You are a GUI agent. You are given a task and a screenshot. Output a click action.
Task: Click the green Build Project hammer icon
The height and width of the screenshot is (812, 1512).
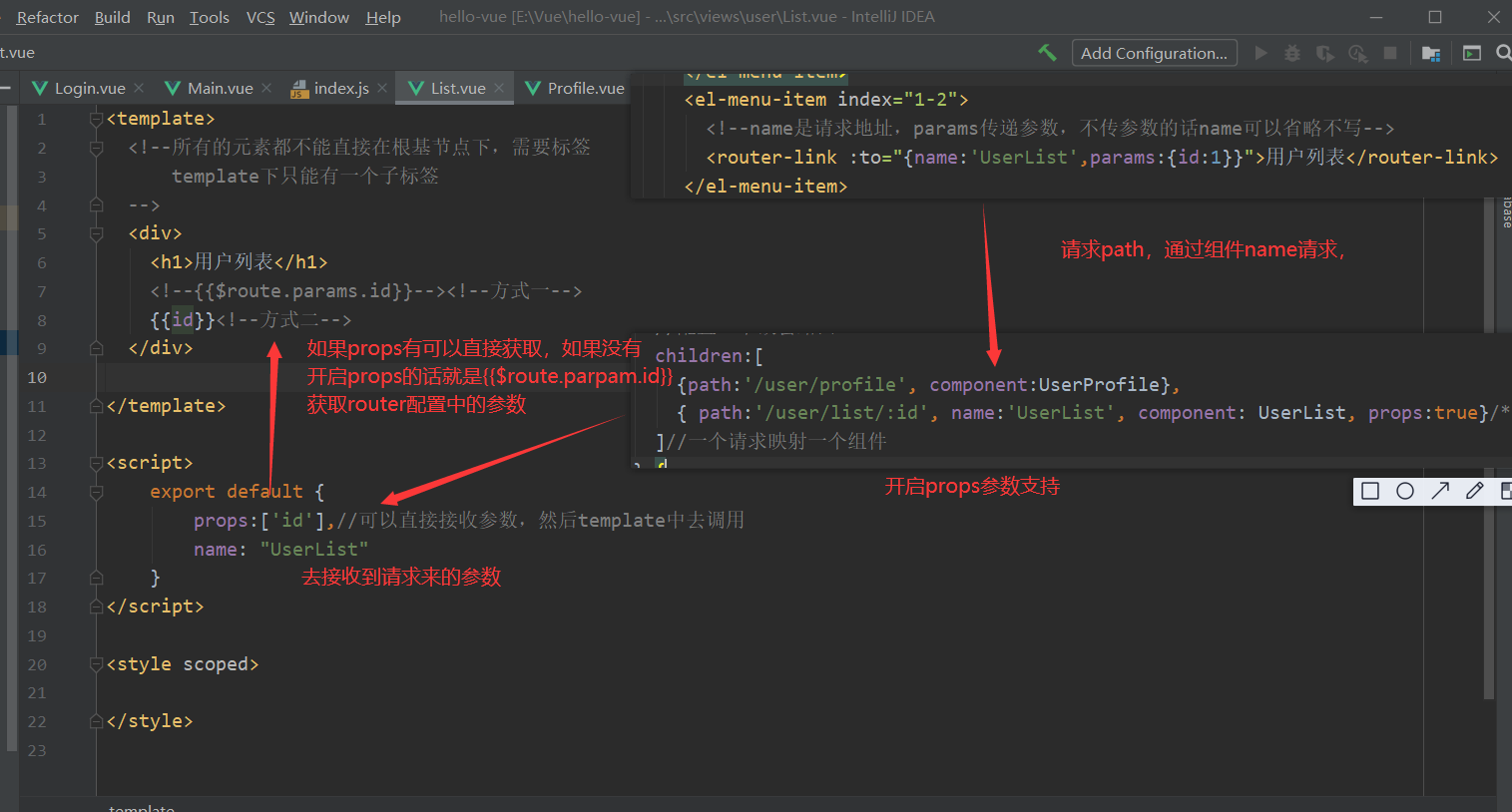pyautogui.click(x=1047, y=53)
